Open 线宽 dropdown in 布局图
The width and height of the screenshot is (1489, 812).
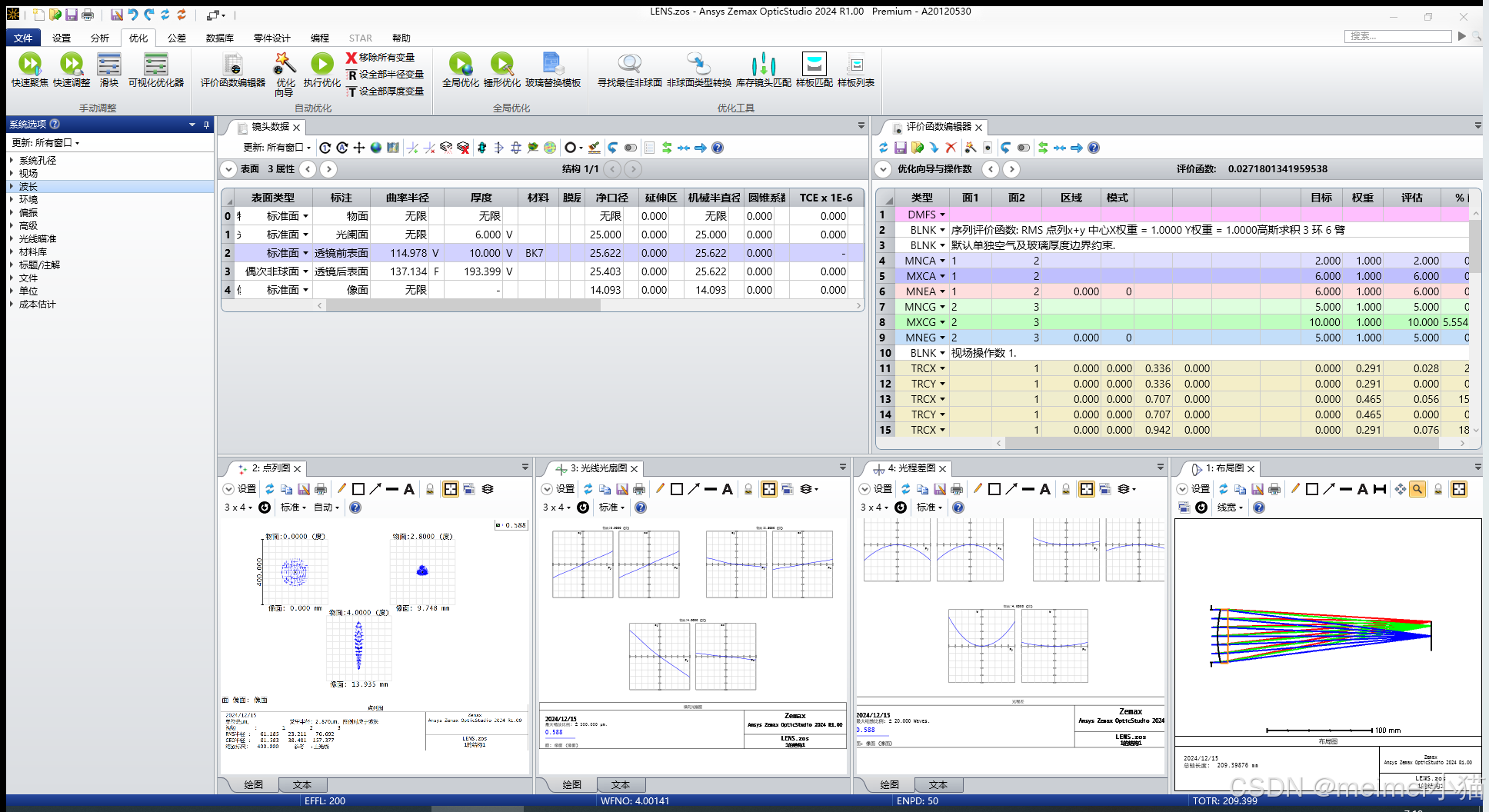pos(1230,507)
